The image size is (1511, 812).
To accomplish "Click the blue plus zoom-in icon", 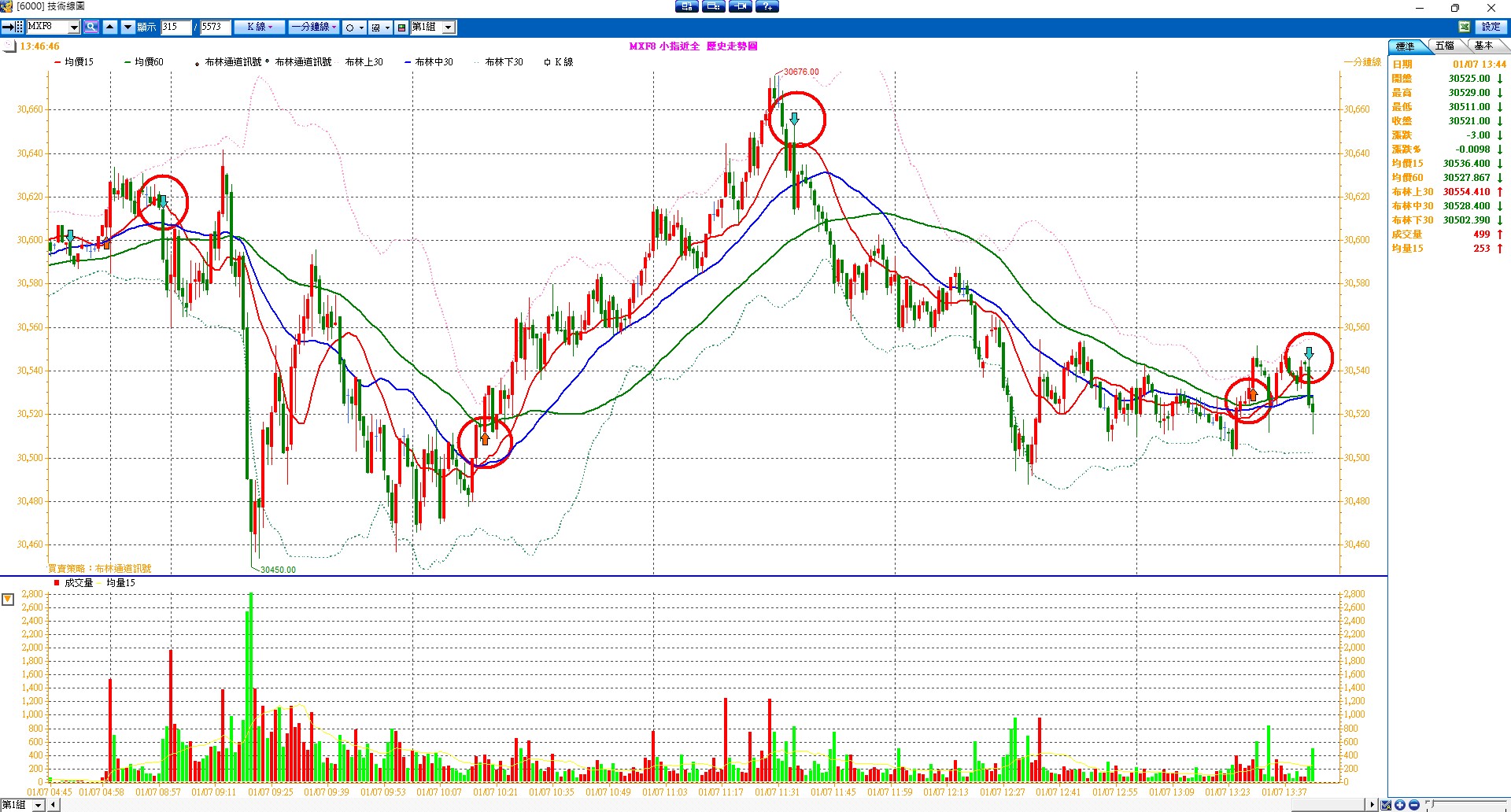I will (1400, 805).
